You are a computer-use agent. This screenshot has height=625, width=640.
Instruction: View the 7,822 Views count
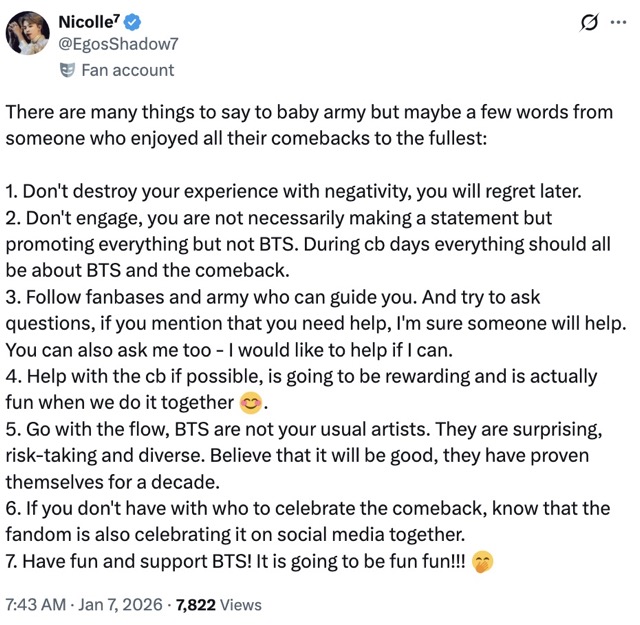pos(219,604)
